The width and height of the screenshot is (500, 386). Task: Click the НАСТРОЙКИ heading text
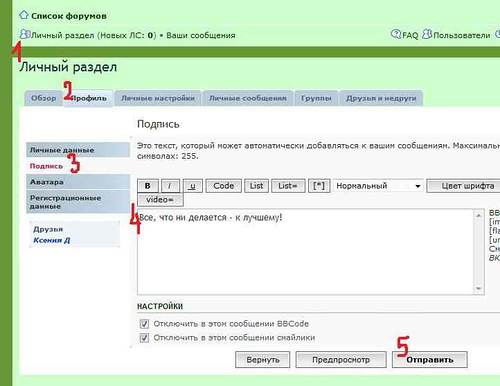pos(160,306)
